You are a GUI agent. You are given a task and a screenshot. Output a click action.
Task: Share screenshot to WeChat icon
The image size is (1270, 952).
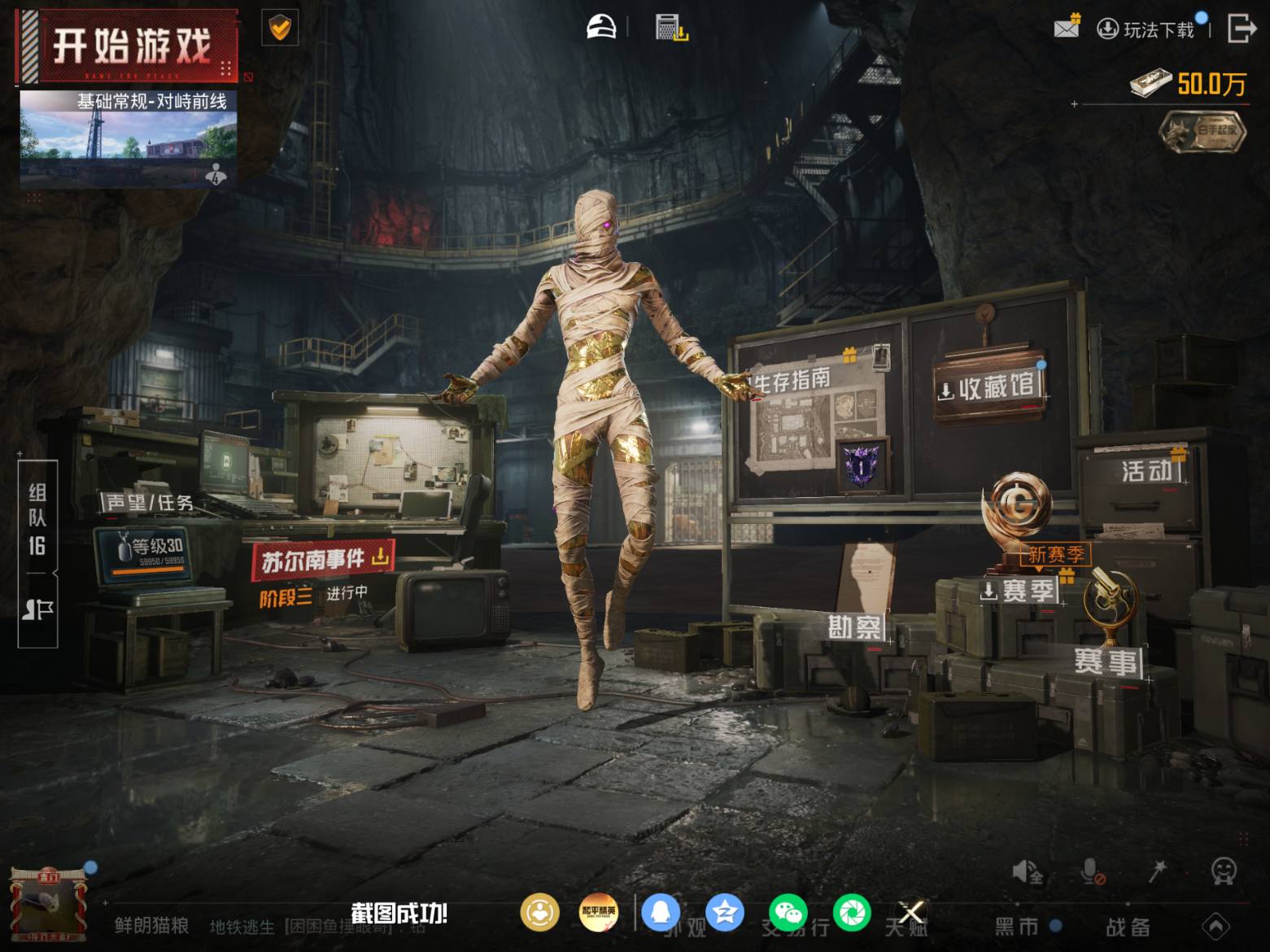tap(788, 913)
